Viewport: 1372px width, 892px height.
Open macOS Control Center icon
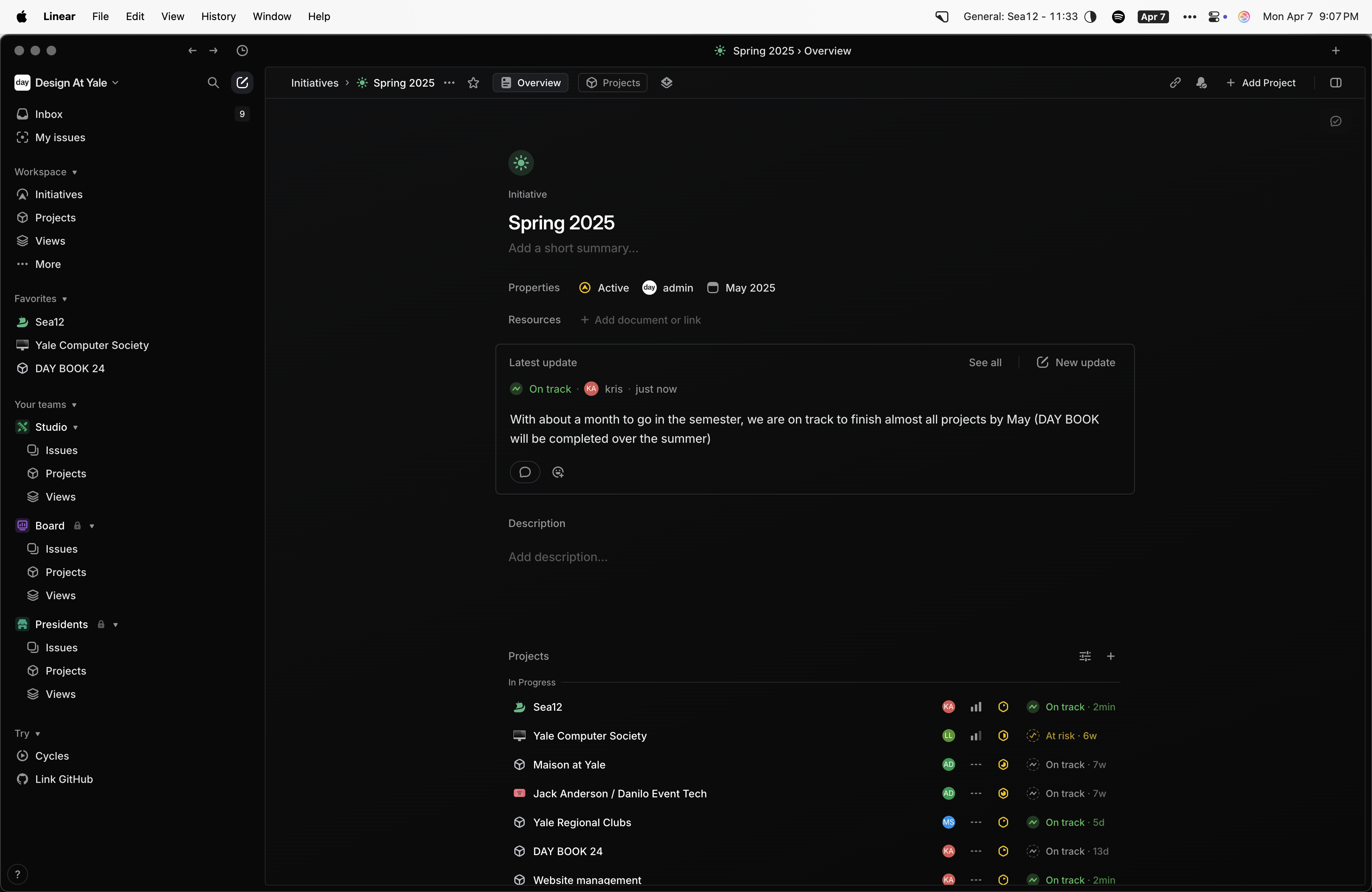coord(1214,16)
